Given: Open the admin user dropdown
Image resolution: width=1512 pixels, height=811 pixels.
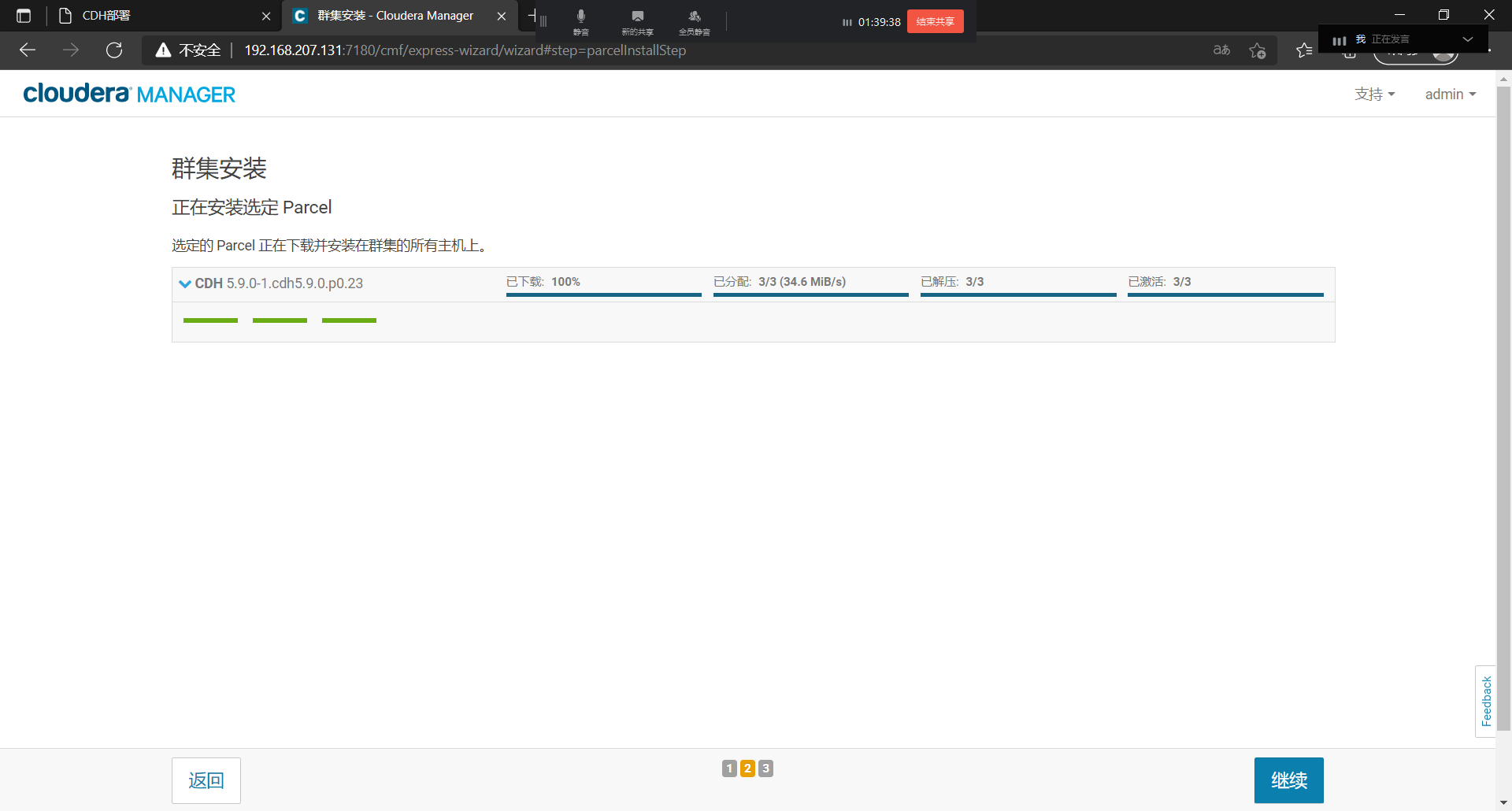Looking at the screenshot, I should [1451, 94].
